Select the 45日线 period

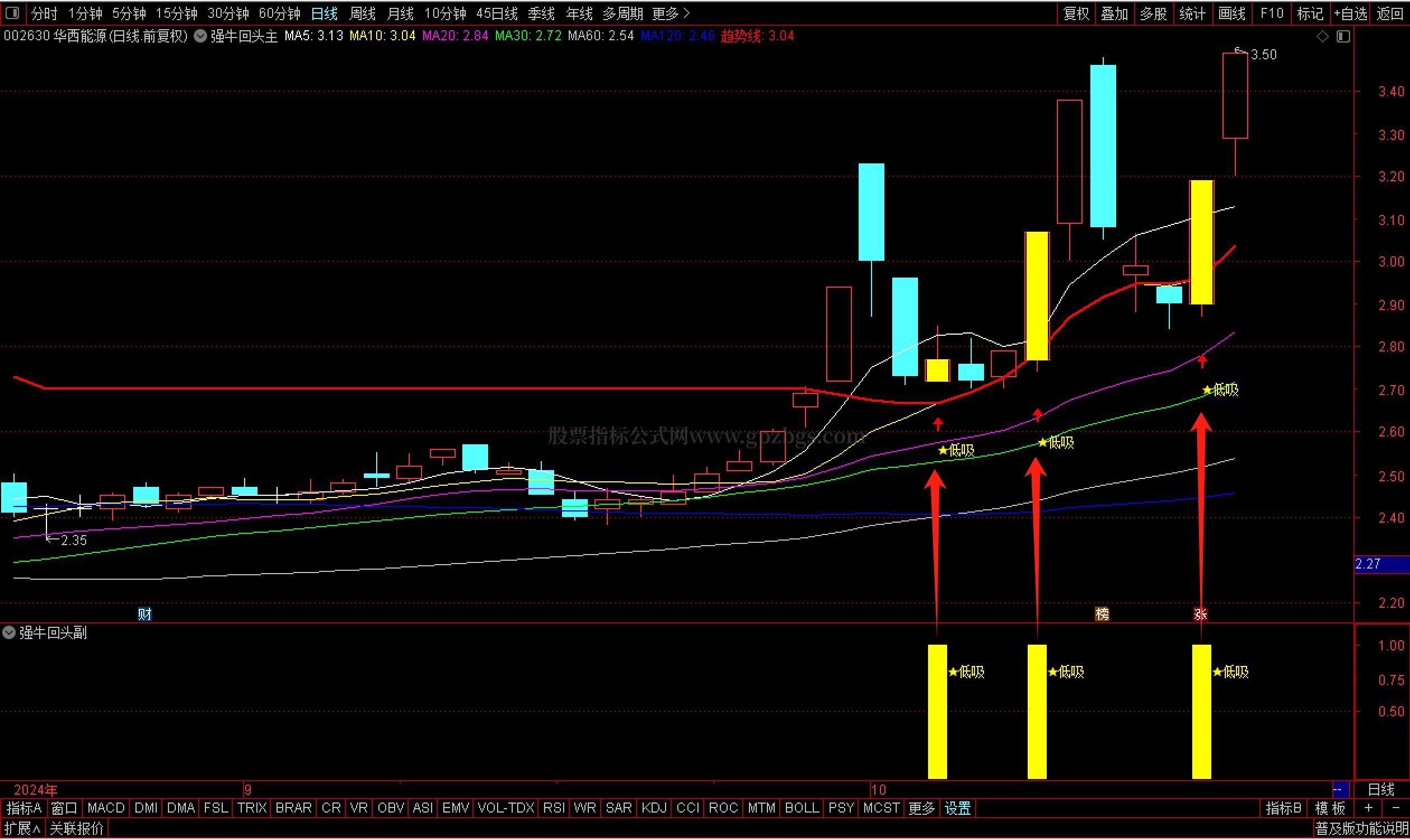(x=497, y=13)
